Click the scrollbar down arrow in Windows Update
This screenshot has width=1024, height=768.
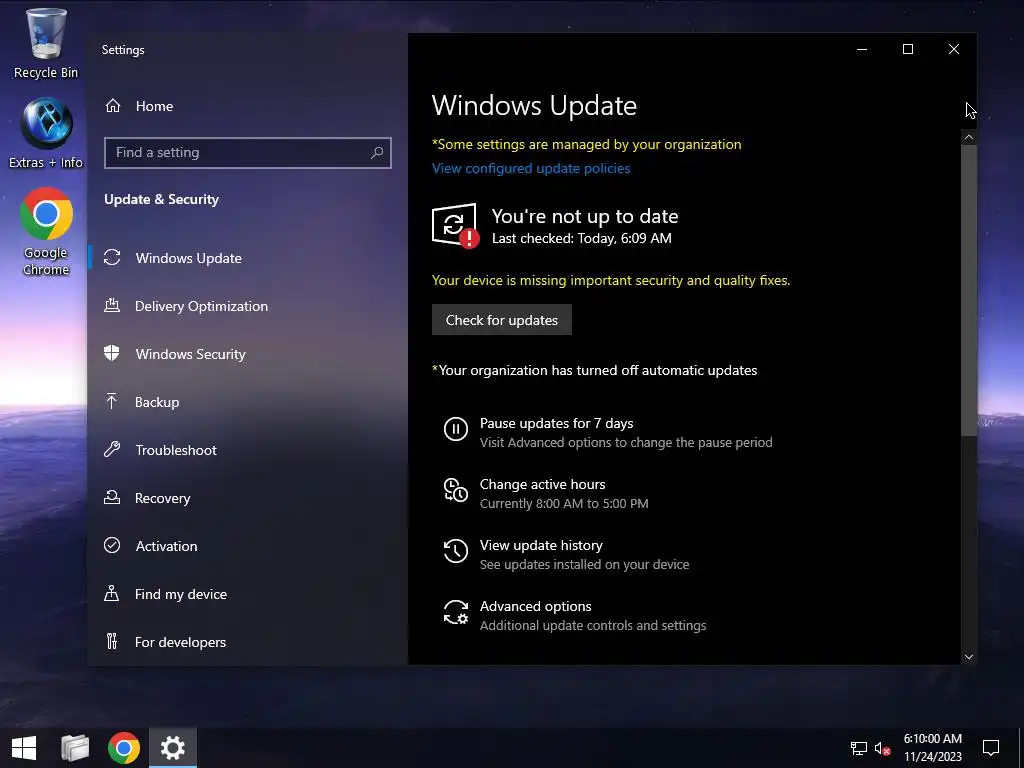click(968, 657)
